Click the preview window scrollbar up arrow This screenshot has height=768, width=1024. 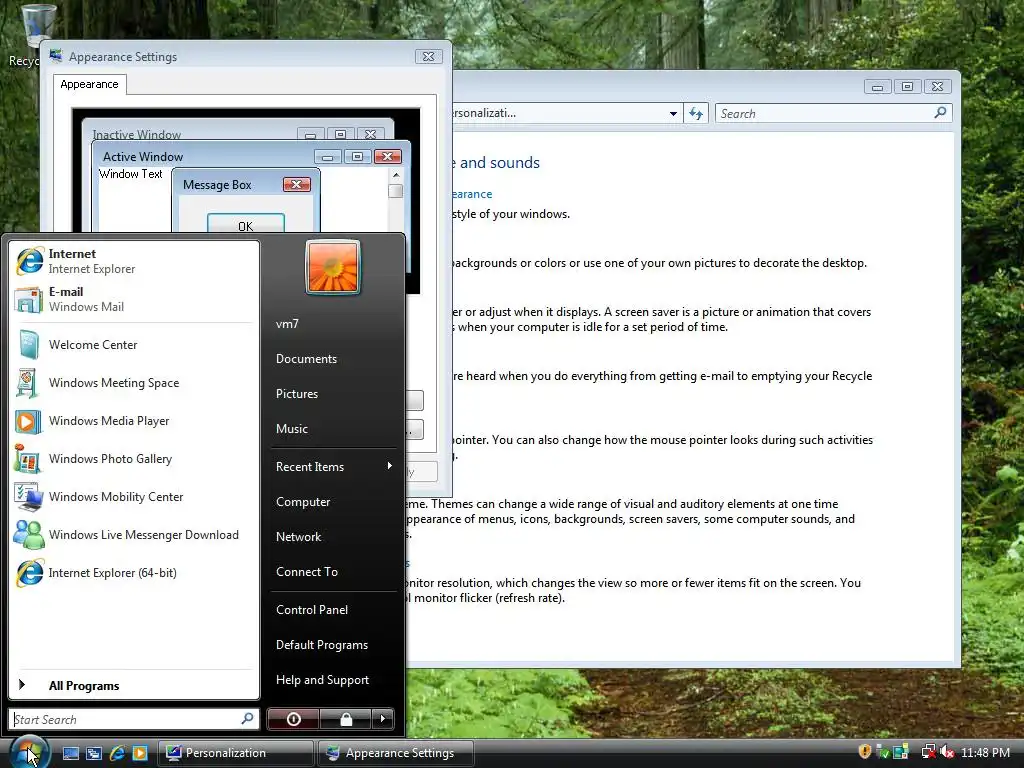point(396,175)
